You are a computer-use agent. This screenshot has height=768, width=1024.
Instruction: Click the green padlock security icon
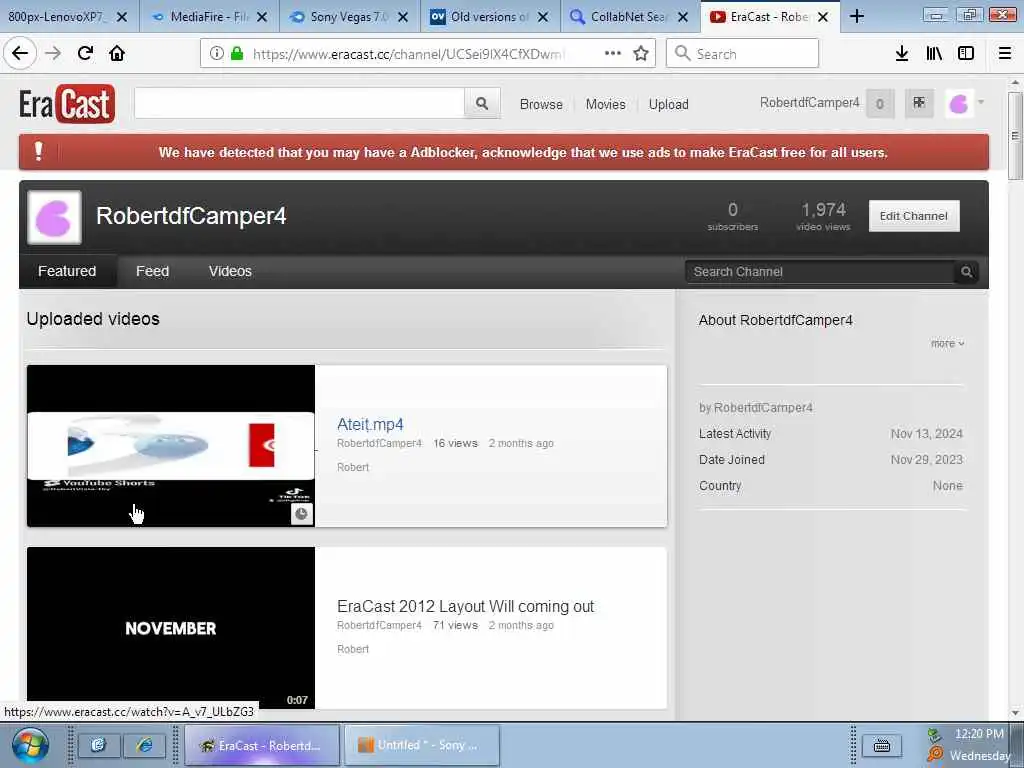point(237,54)
